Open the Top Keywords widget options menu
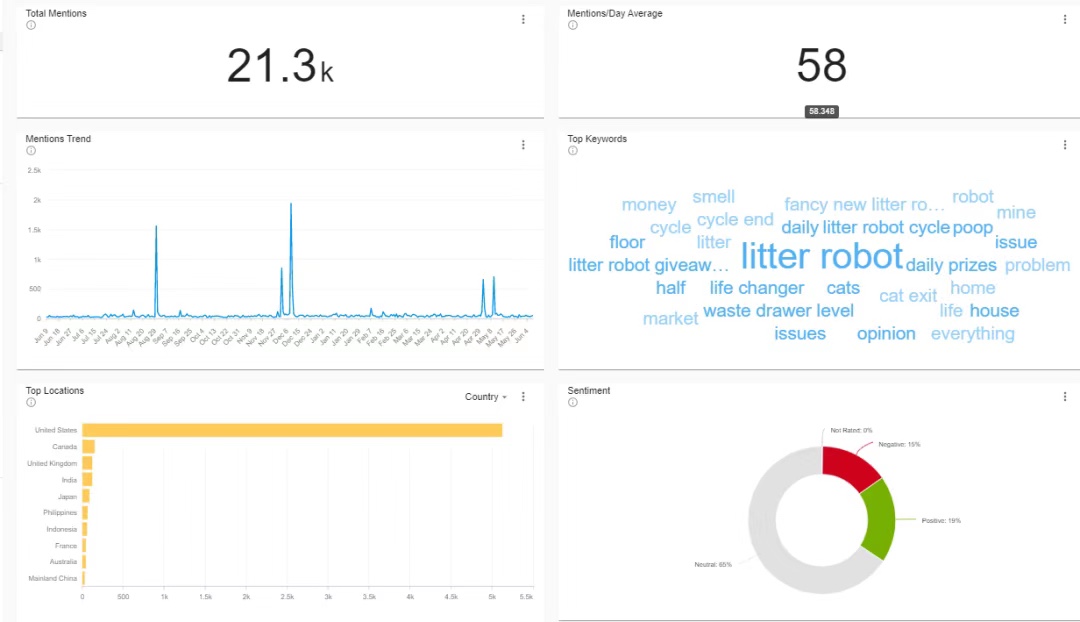This screenshot has width=1080, height=622. 1065,145
